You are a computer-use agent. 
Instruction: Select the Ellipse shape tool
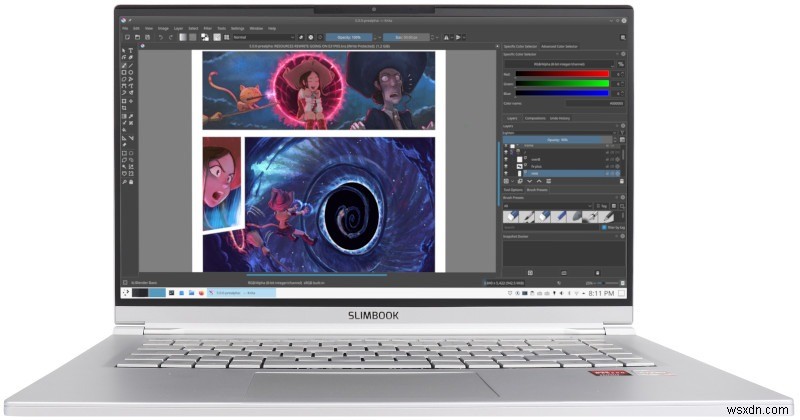[x=131, y=72]
